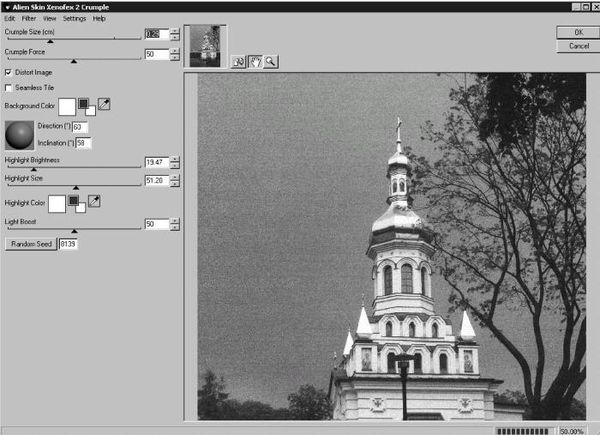Open the Filter menu

click(x=29, y=18)
